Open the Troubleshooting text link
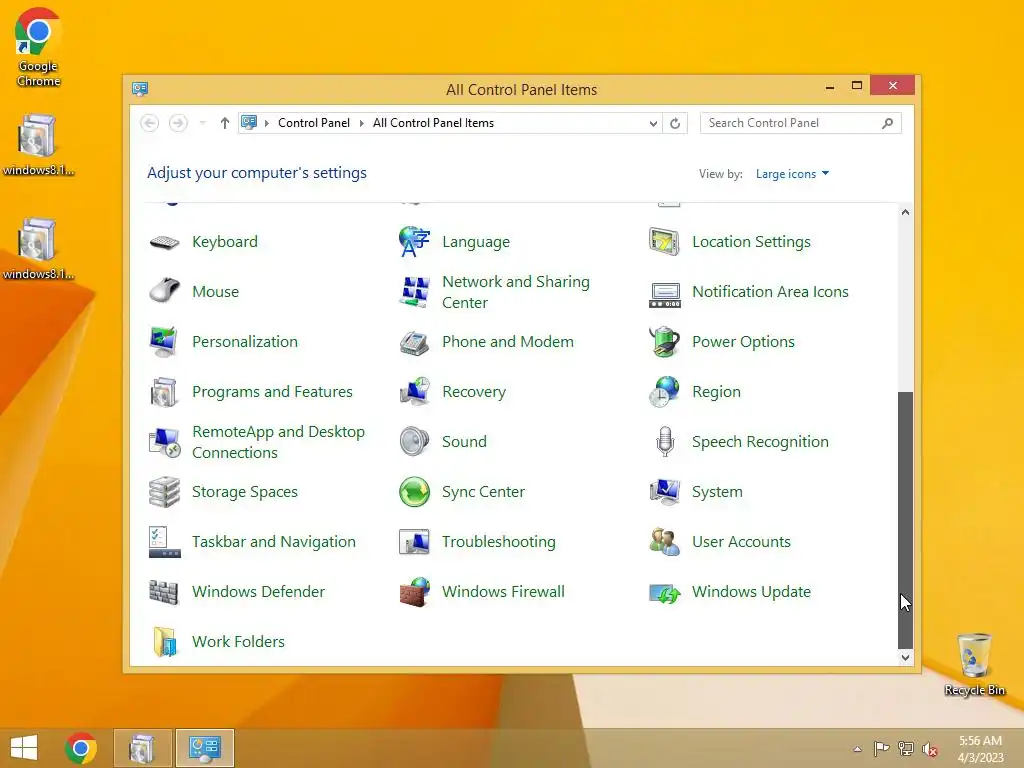Image resolution: width=1024 pixels, height=768 pixels. pyautogui.click(x=498, y=541)
